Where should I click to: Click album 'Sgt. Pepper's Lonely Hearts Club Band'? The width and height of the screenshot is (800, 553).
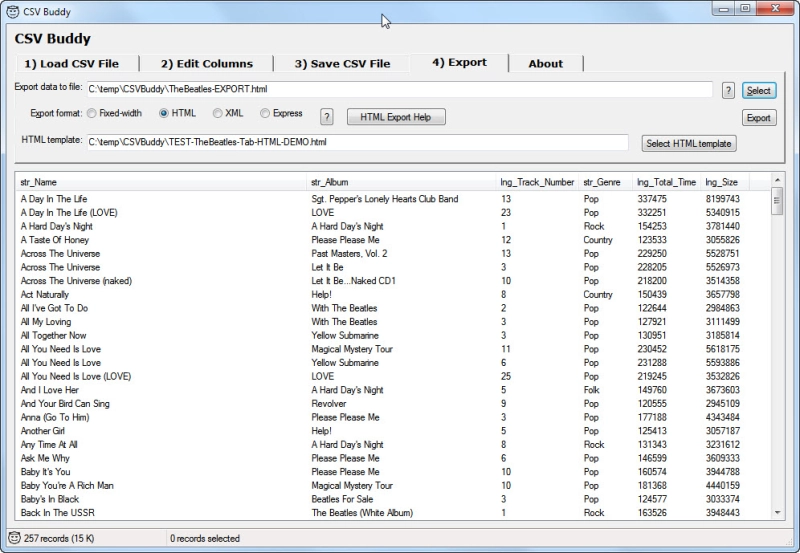pos(385,199)
